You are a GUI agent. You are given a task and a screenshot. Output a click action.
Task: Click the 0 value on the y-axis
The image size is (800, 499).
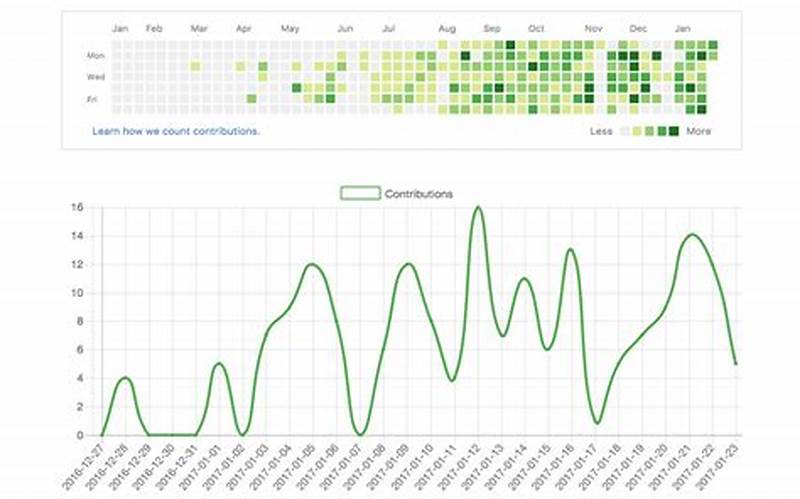[80, 435]
